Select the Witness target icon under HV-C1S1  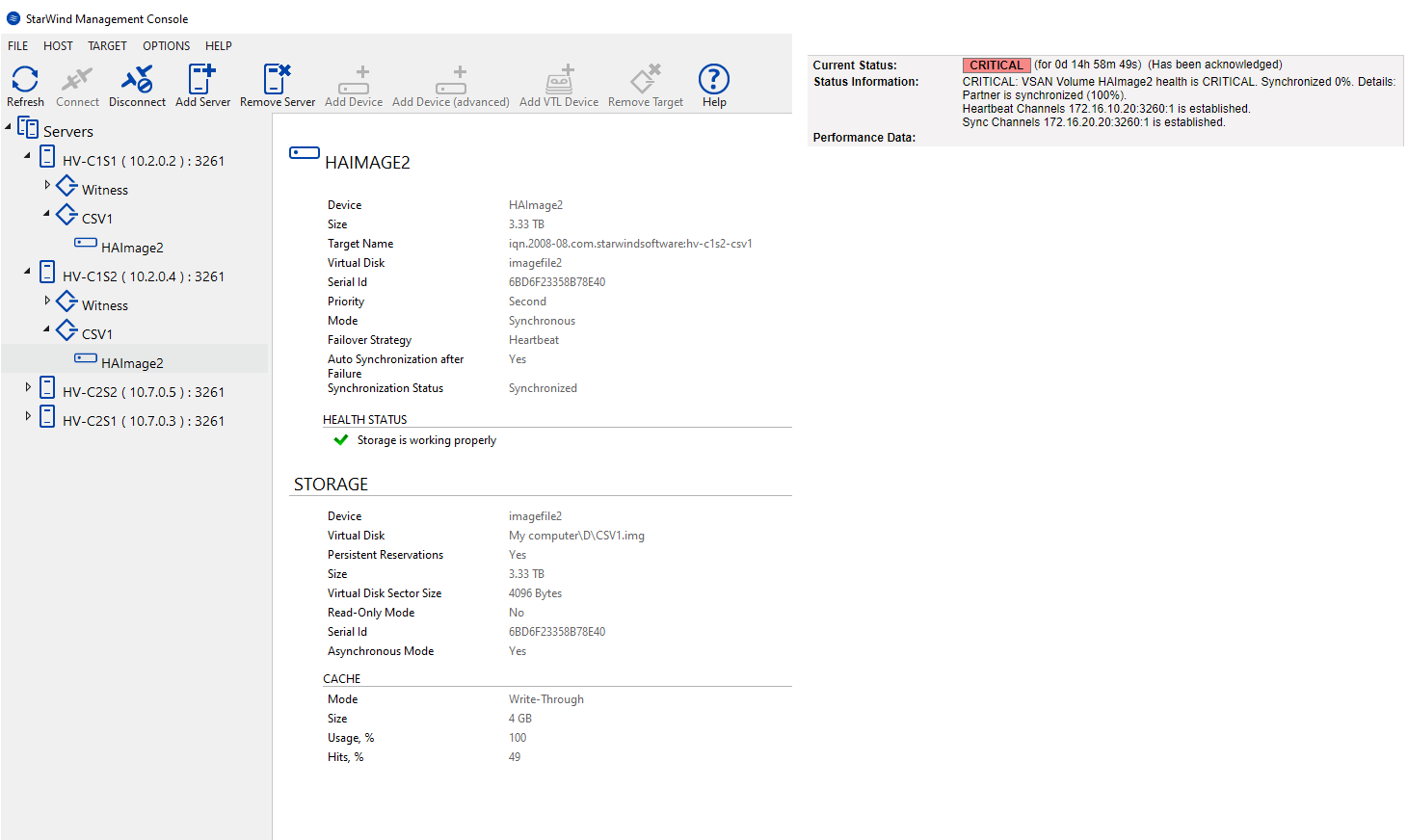66,185
